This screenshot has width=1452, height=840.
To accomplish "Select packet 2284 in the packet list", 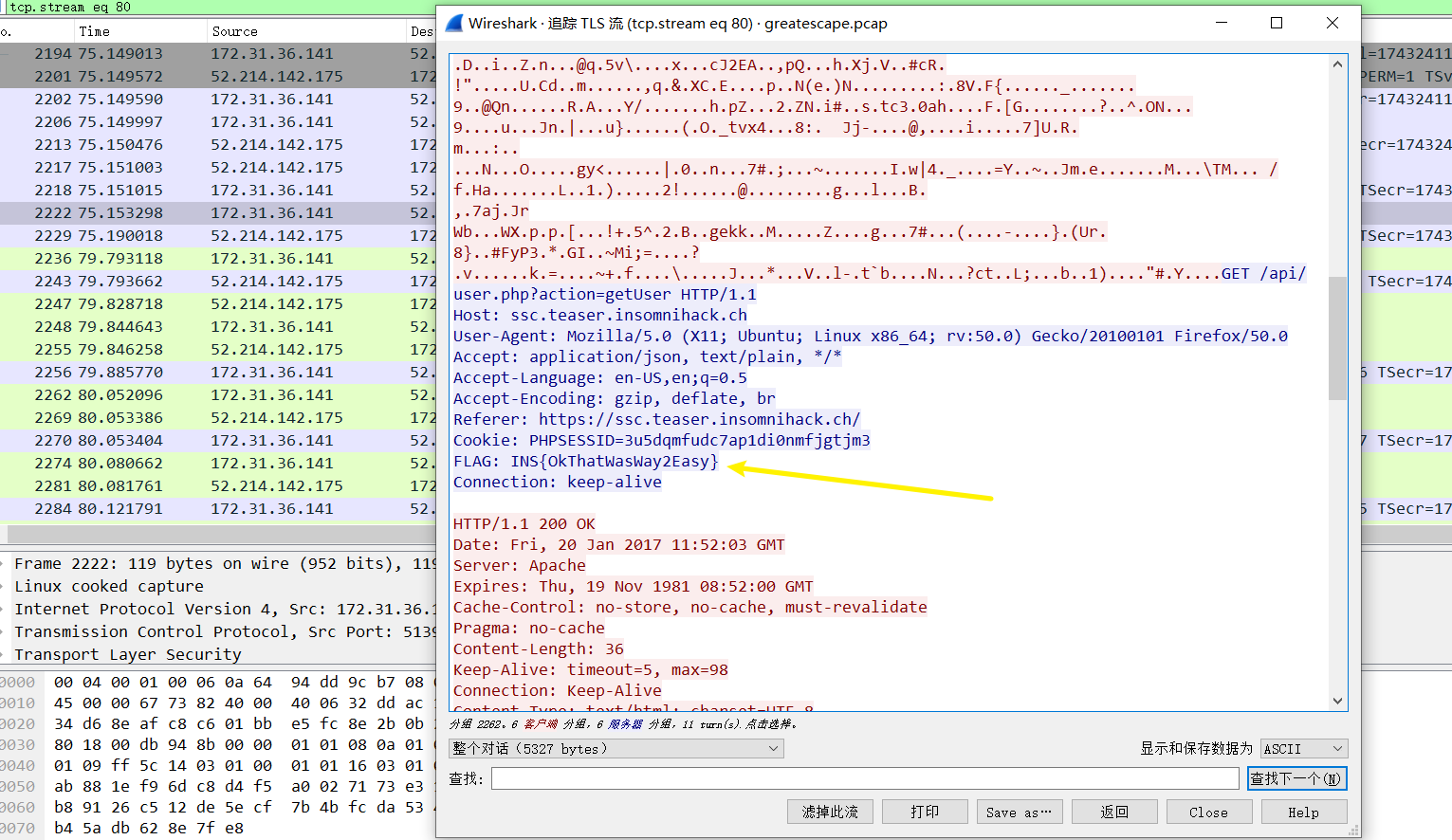I will click(218, 508).
